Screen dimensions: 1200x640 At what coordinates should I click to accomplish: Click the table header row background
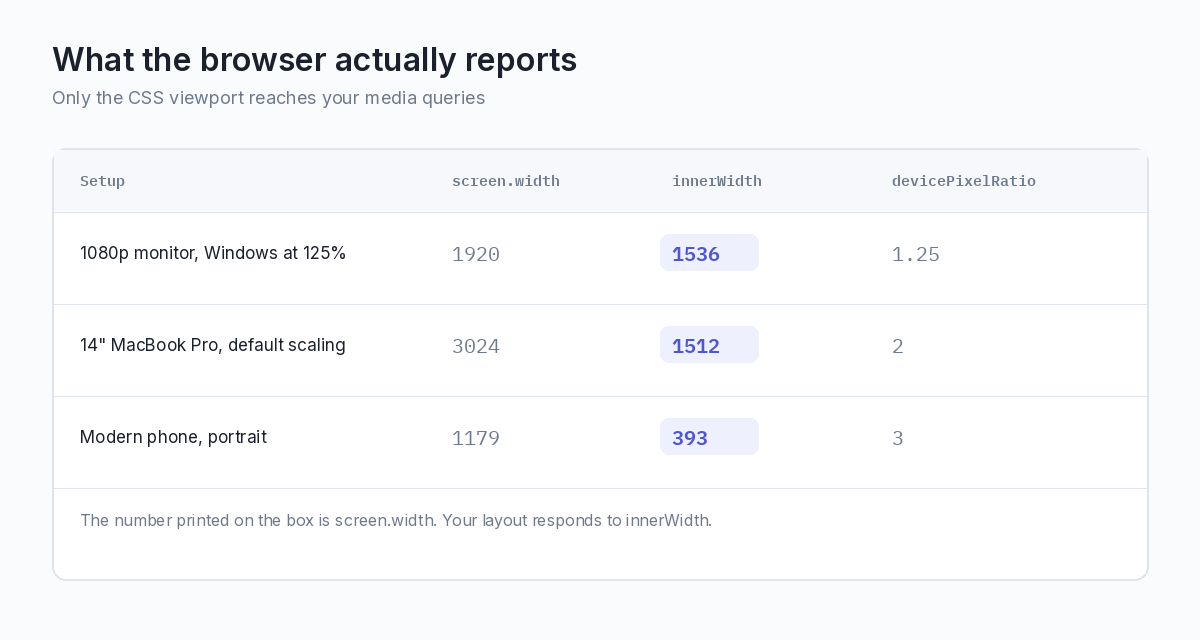click(600, 181)
